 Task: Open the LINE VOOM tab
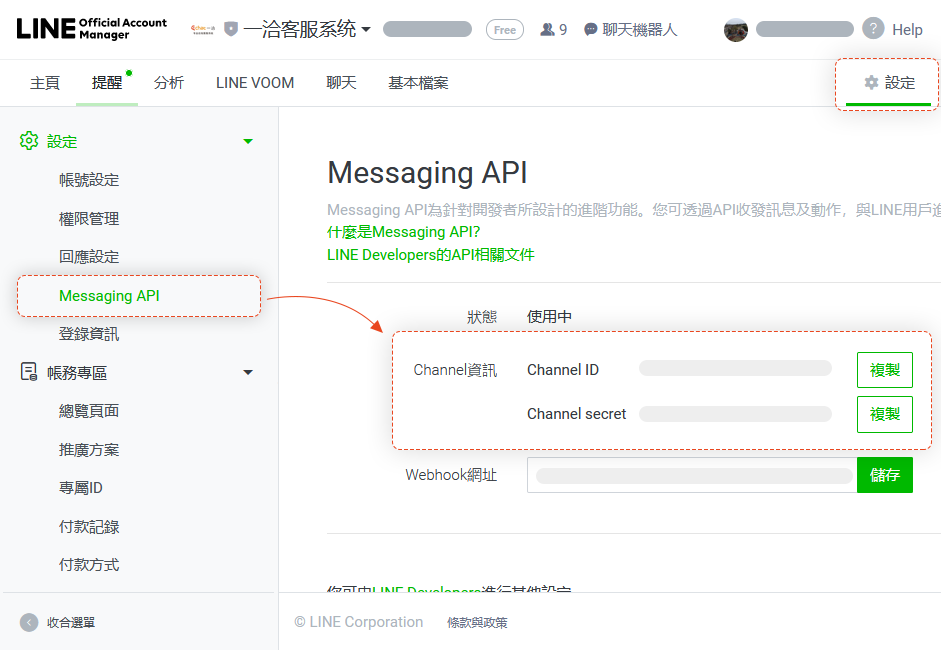pos(255,83)
